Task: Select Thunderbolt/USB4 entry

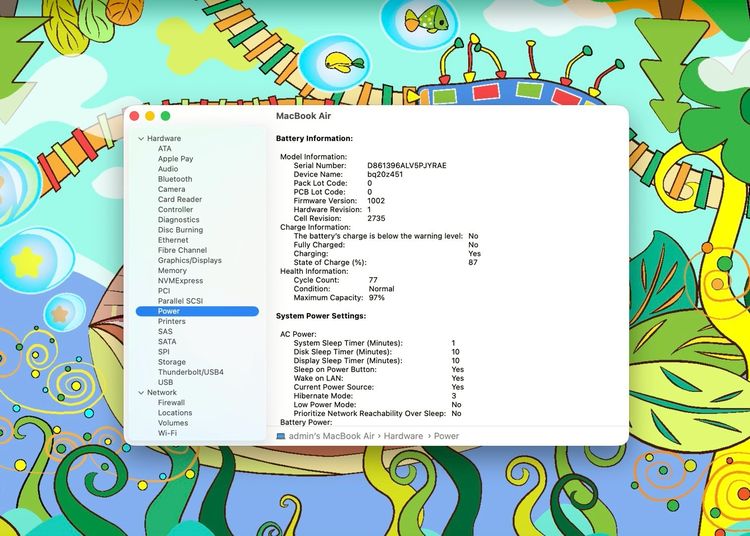Action: tap(191, 372)
